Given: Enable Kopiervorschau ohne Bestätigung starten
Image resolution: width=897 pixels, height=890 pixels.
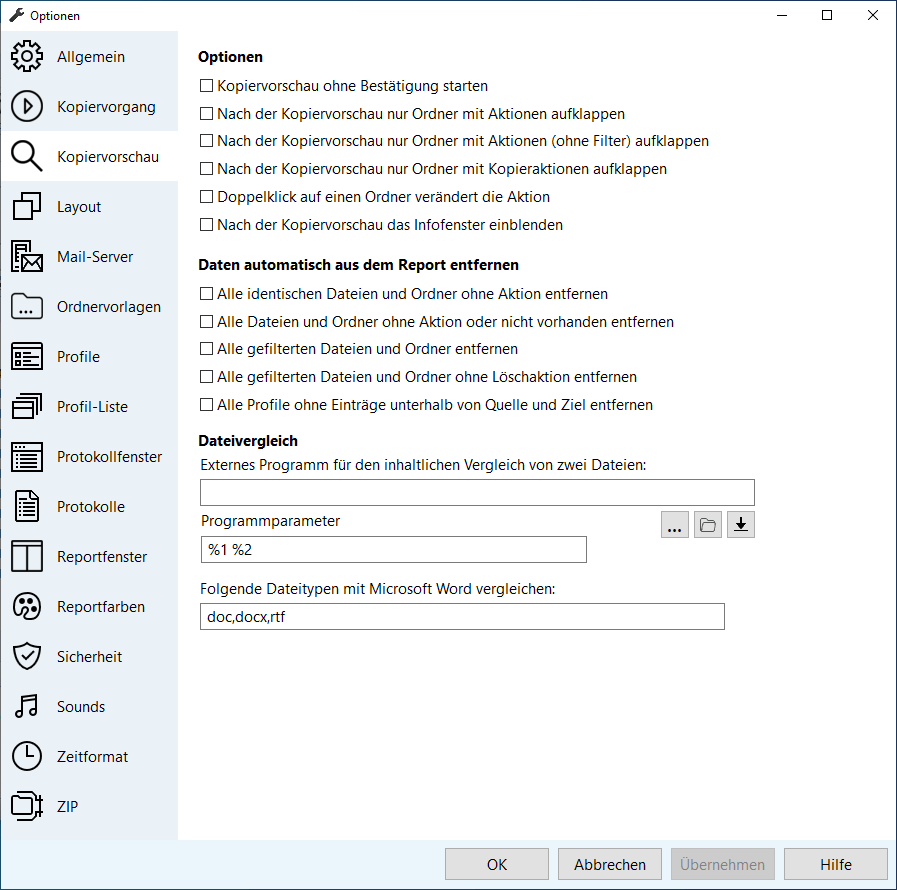Looking at the screenshot, I should pos(208,87).
